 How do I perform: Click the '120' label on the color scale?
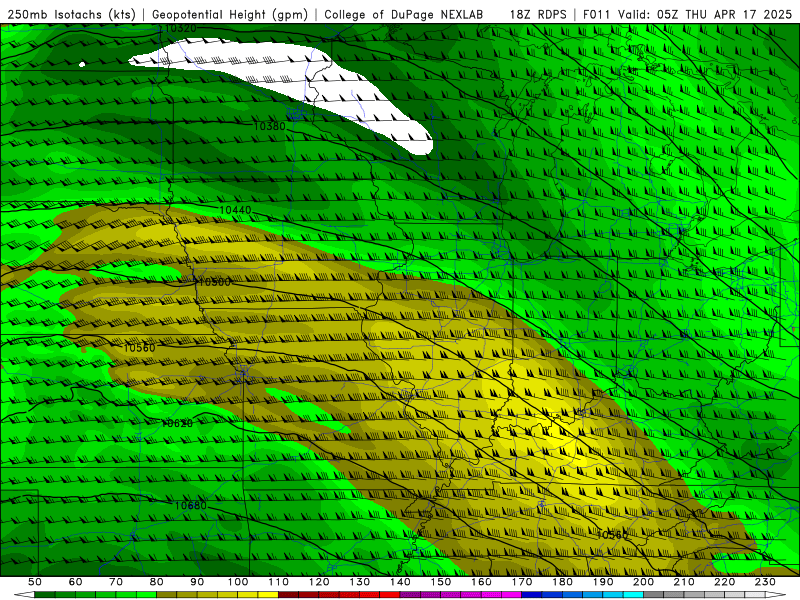(319, 582)
